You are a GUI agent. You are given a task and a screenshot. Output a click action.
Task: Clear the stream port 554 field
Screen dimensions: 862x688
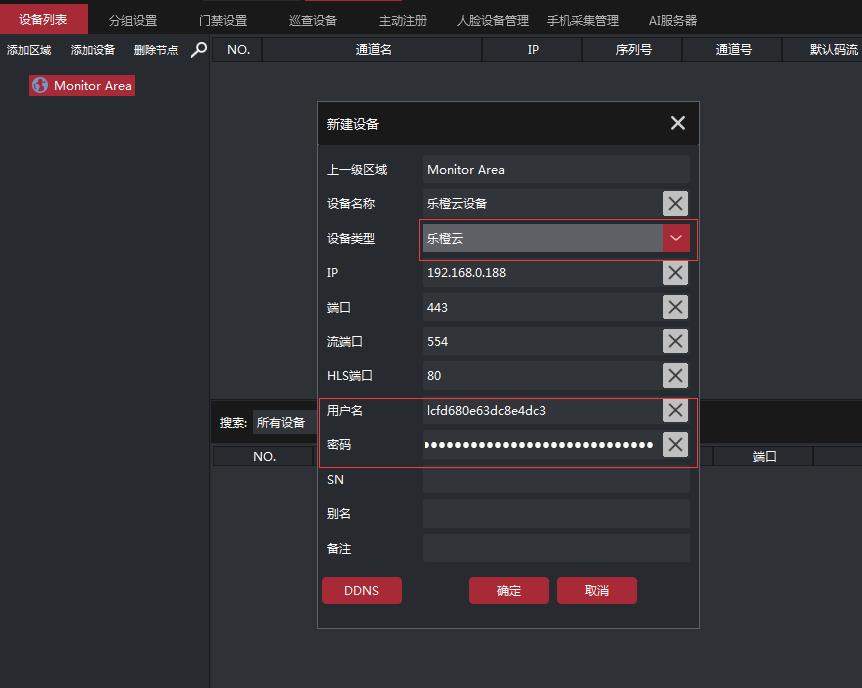[676, 342]
